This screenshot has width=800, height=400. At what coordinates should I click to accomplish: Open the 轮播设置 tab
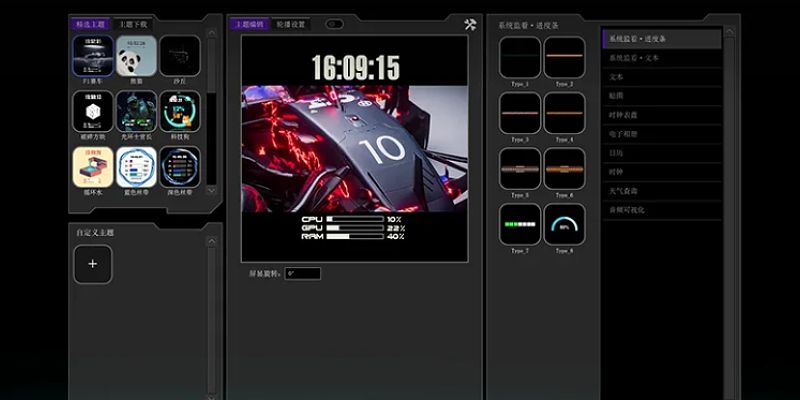[291, 24]
